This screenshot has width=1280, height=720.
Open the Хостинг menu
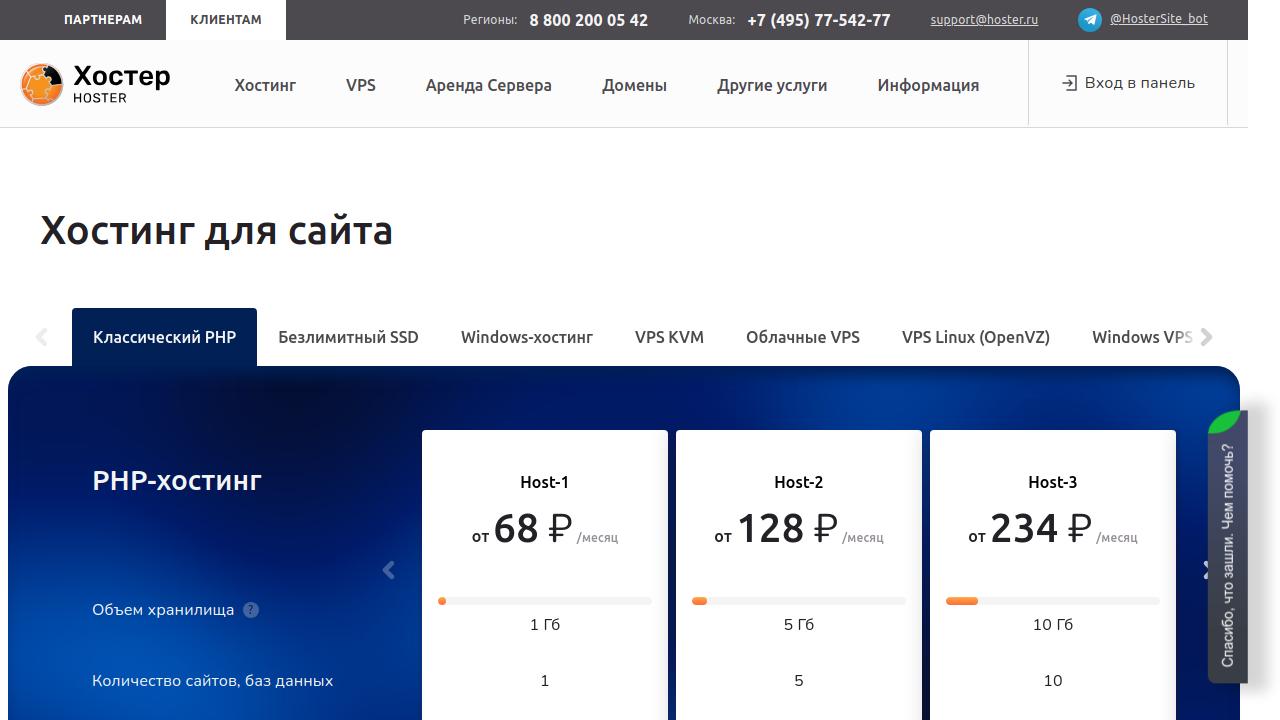265,85
